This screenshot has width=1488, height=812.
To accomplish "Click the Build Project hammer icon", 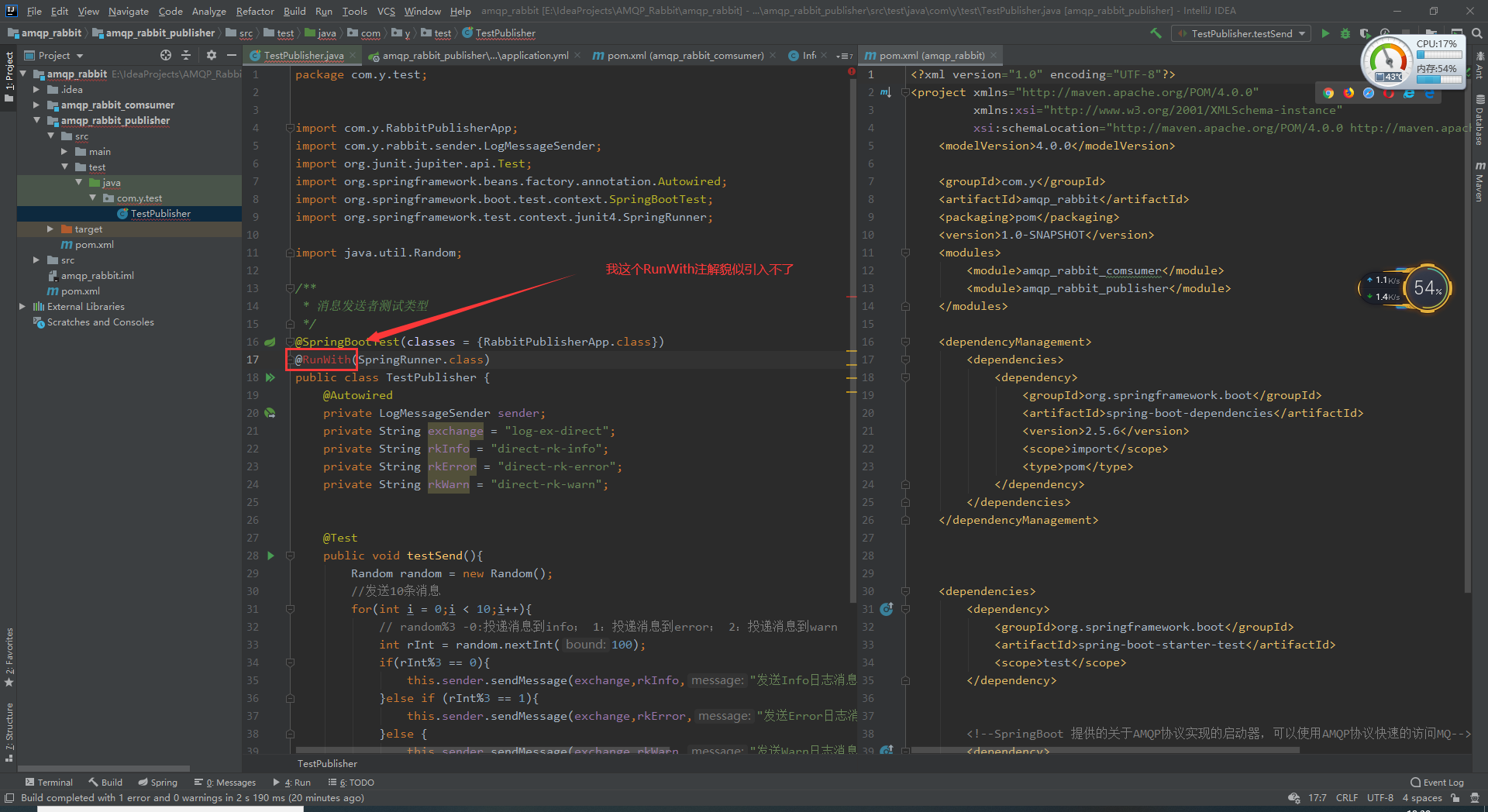I will [x=1156, y=33].
